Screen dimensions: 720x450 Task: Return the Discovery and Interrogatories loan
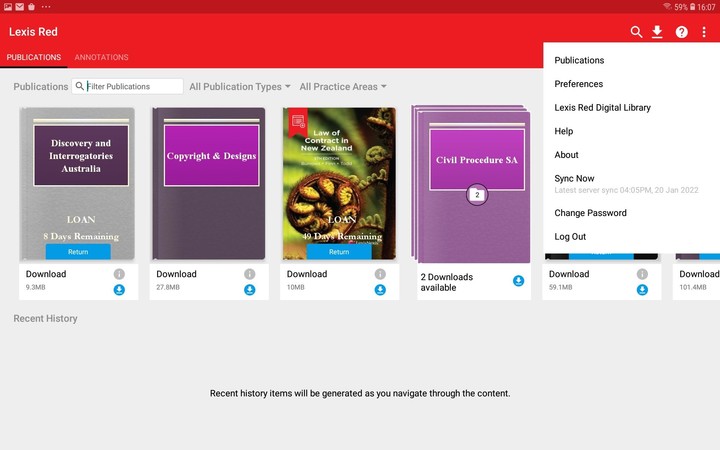coord(78,252)
